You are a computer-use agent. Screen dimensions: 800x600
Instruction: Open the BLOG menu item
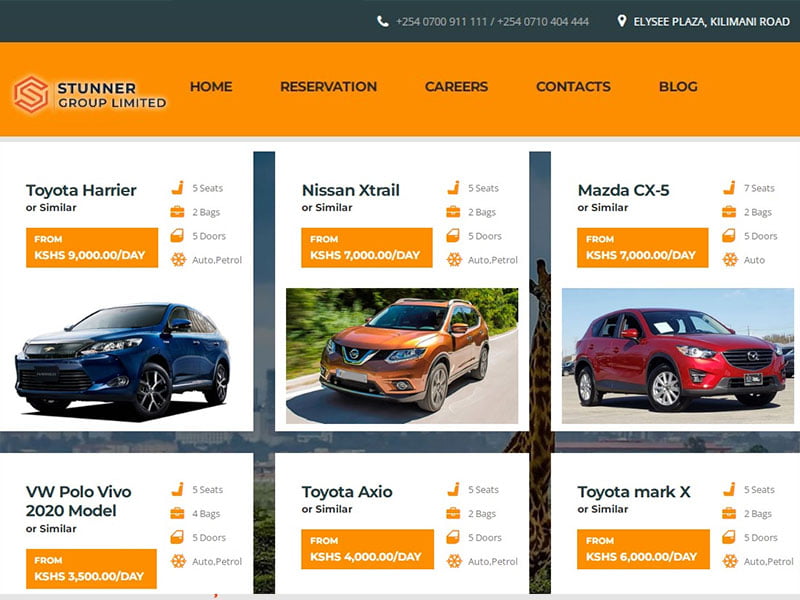click(x=678, y=87)
